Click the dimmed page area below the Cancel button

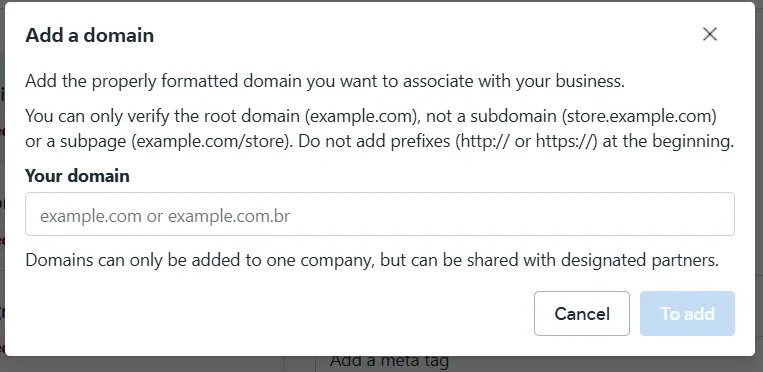(x=581, y=364)
